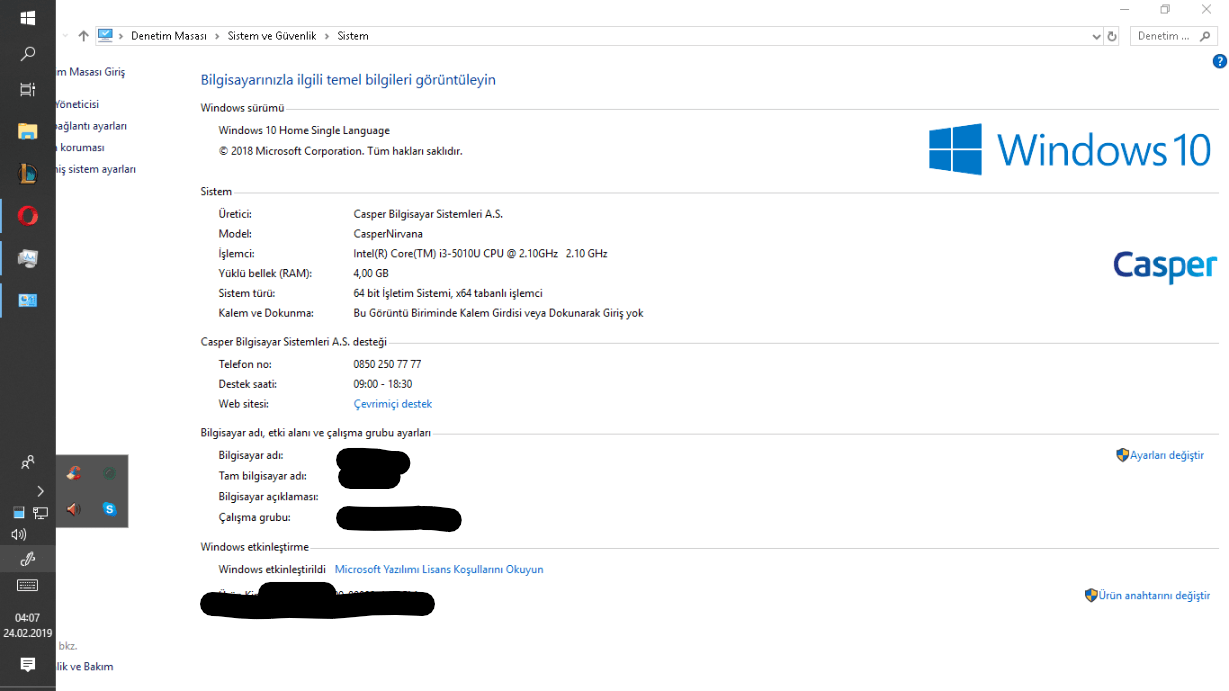Viewport: 1229px width, 691px height.
Task: Open koruması sidebar link
Action: coord(81,147)
